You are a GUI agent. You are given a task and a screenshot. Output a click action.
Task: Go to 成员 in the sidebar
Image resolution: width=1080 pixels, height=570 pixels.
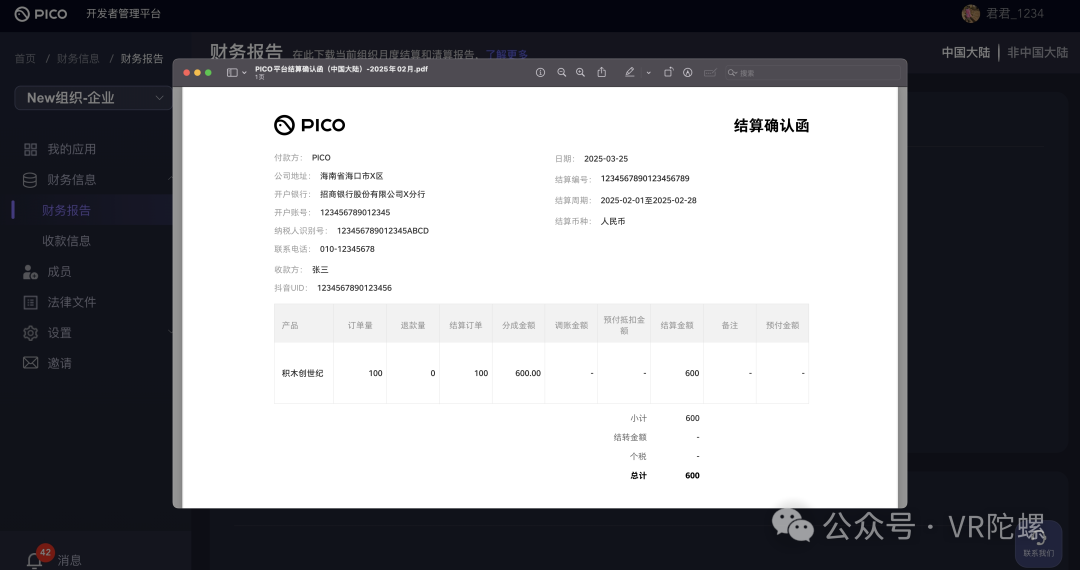point(59,271)
